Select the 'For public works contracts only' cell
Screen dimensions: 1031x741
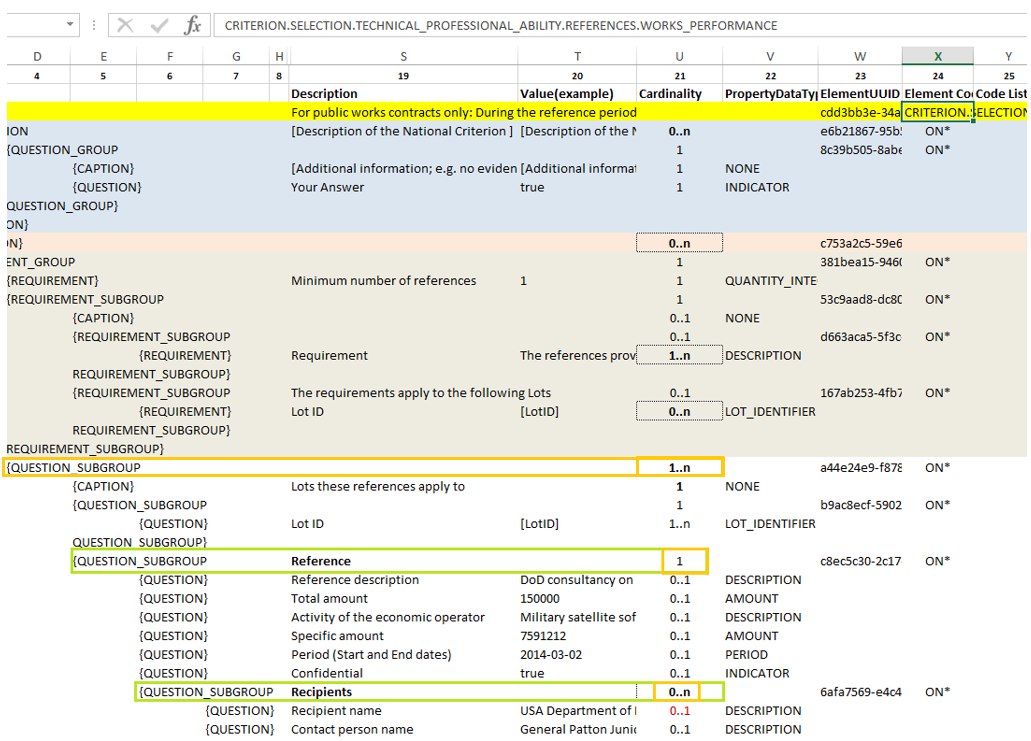464,112
